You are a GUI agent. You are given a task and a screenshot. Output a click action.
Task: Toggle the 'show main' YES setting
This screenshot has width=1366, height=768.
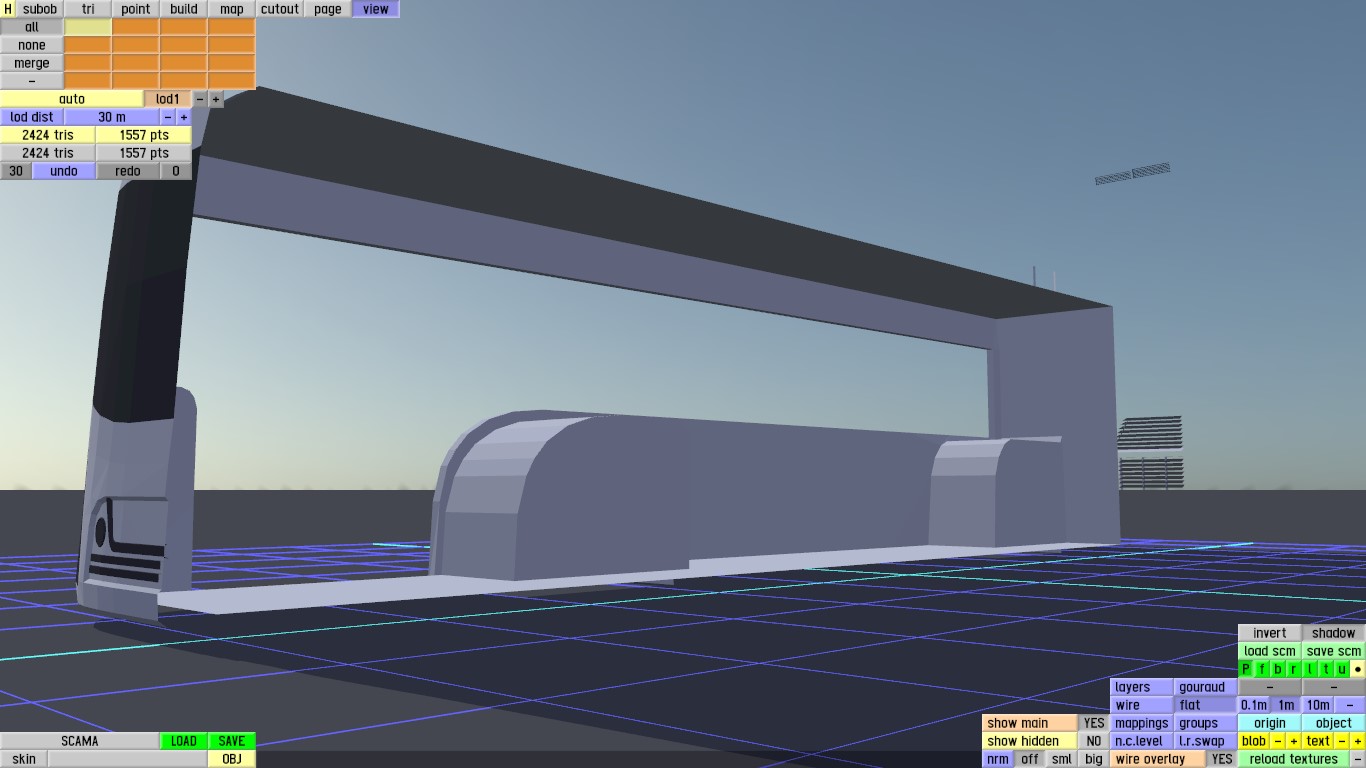[1094, 723]
